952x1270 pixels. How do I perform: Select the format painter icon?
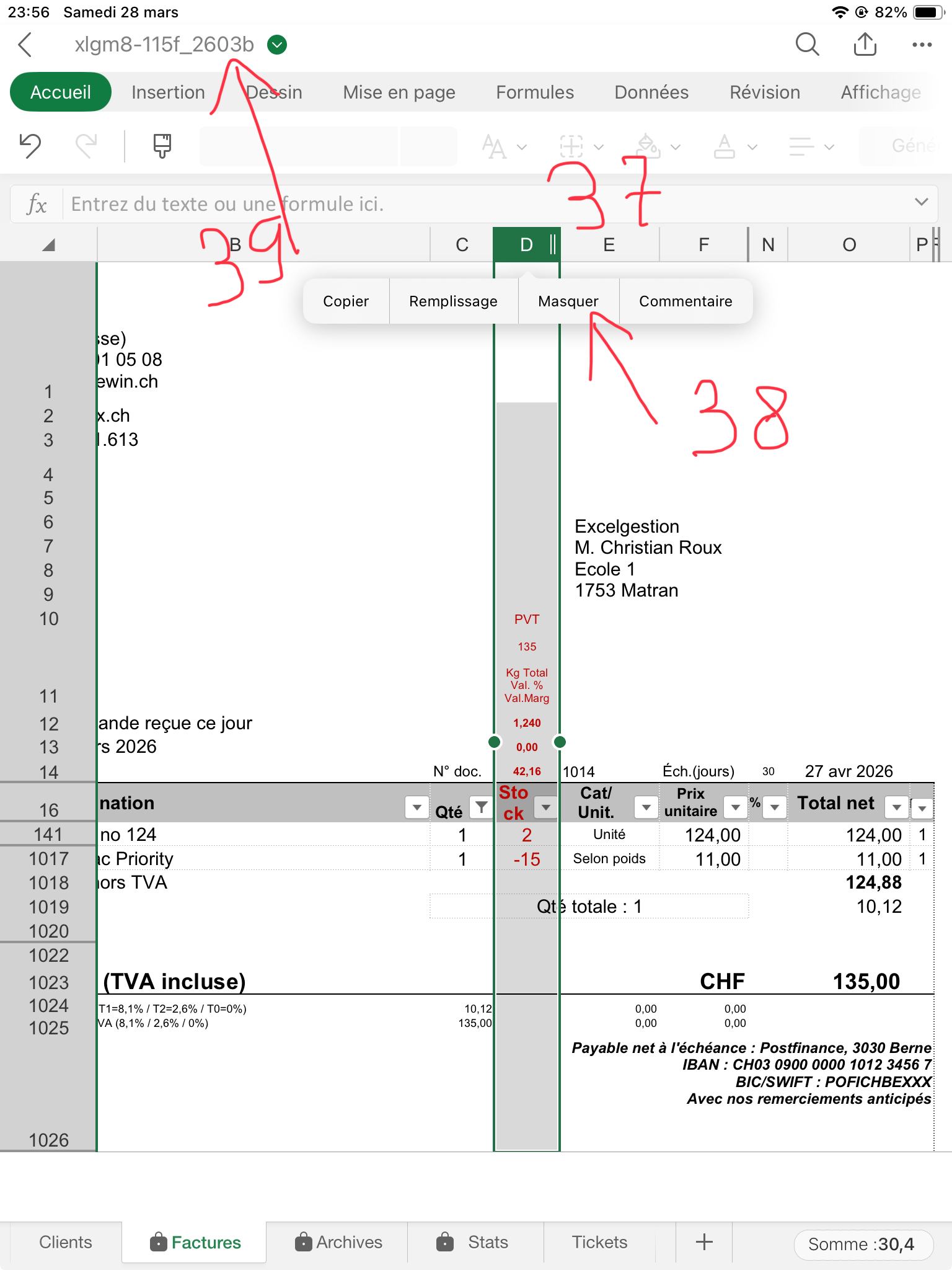(x=162, y=146)
